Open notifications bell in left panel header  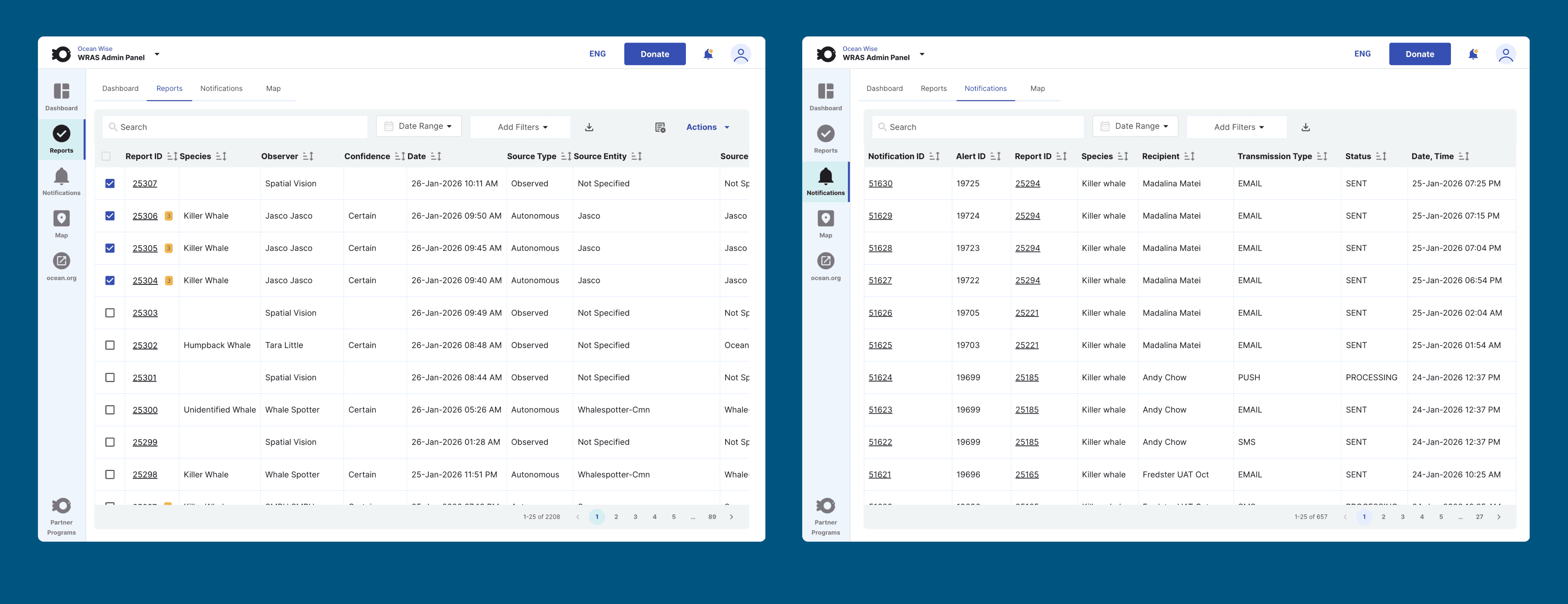pos(708,54)
